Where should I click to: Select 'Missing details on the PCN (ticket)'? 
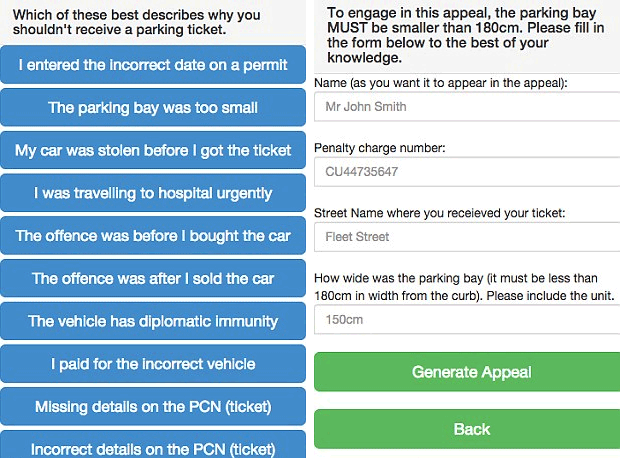153,407
